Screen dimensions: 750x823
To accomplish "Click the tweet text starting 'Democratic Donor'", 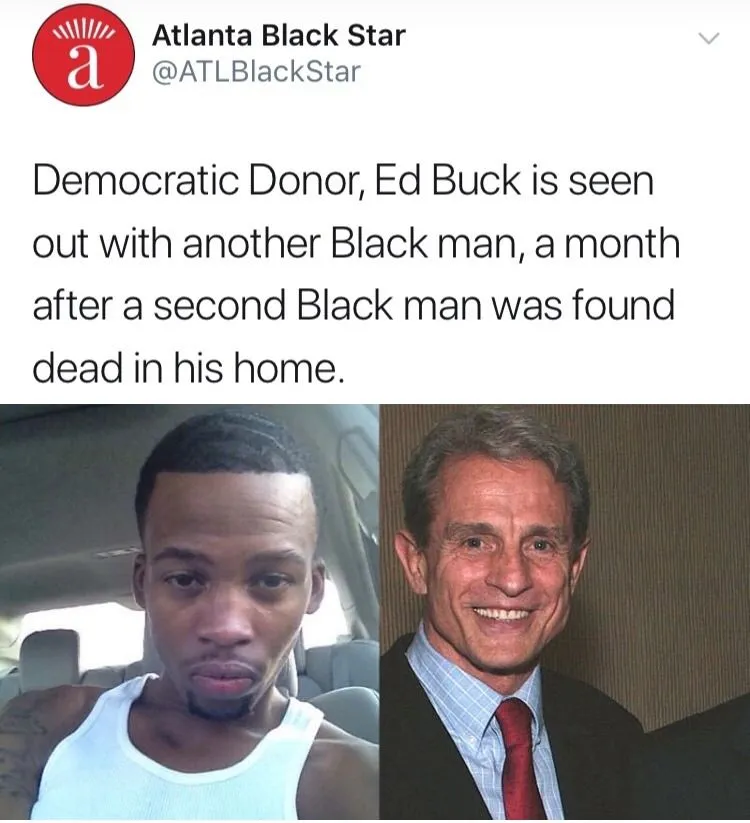I will 356,274.
